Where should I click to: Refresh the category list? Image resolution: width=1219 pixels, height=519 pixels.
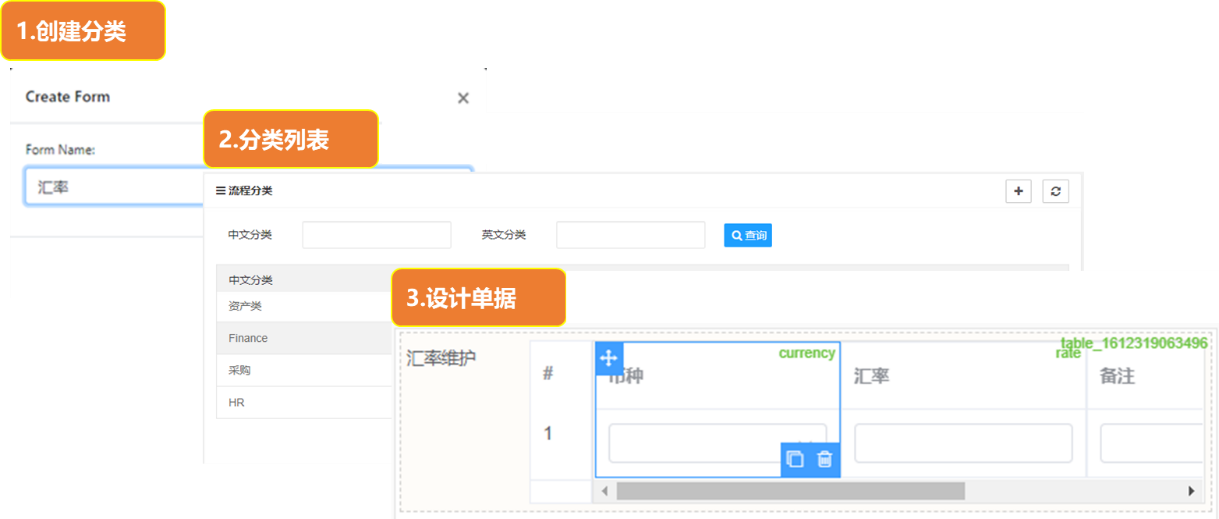(x=1055, y=191)
